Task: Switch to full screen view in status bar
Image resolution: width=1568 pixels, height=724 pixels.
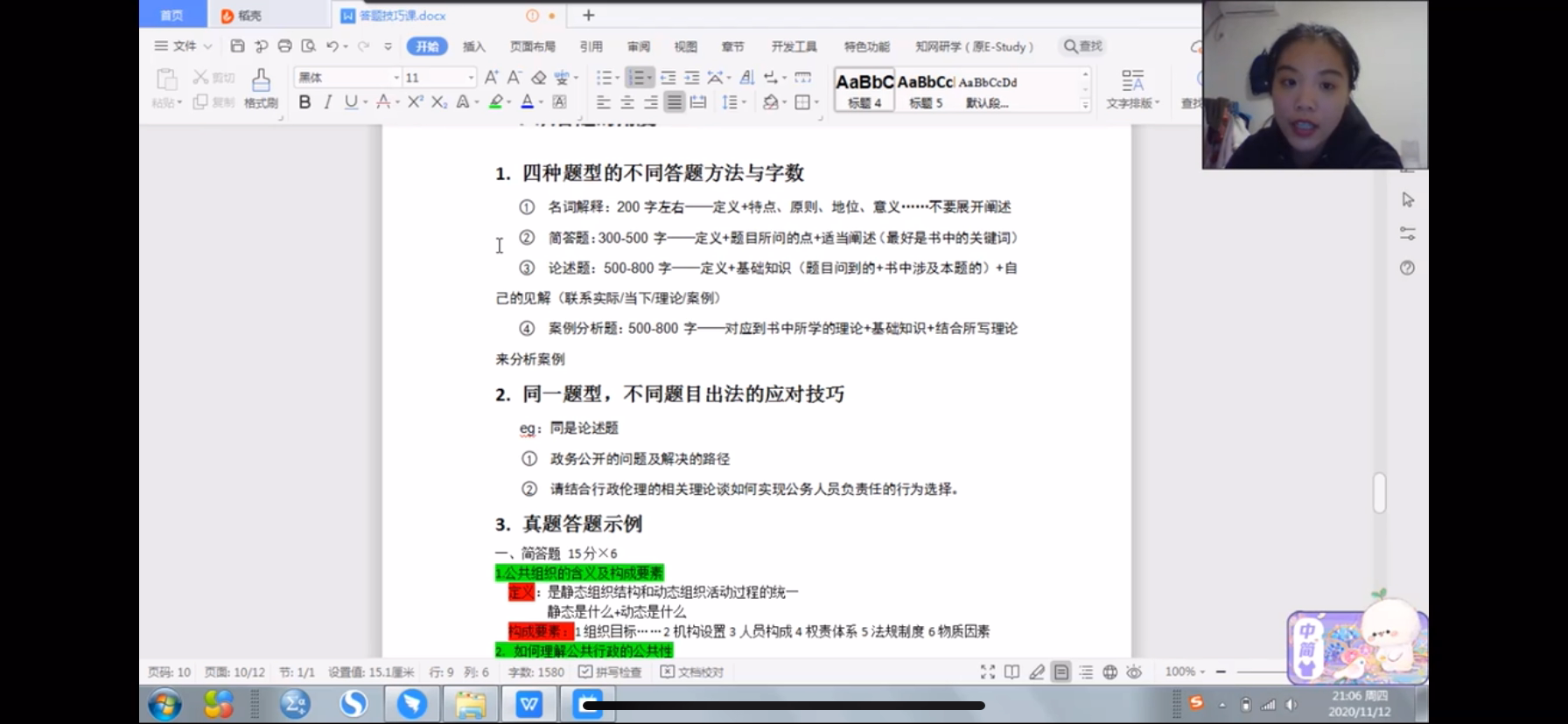Action: click(988, 672)
